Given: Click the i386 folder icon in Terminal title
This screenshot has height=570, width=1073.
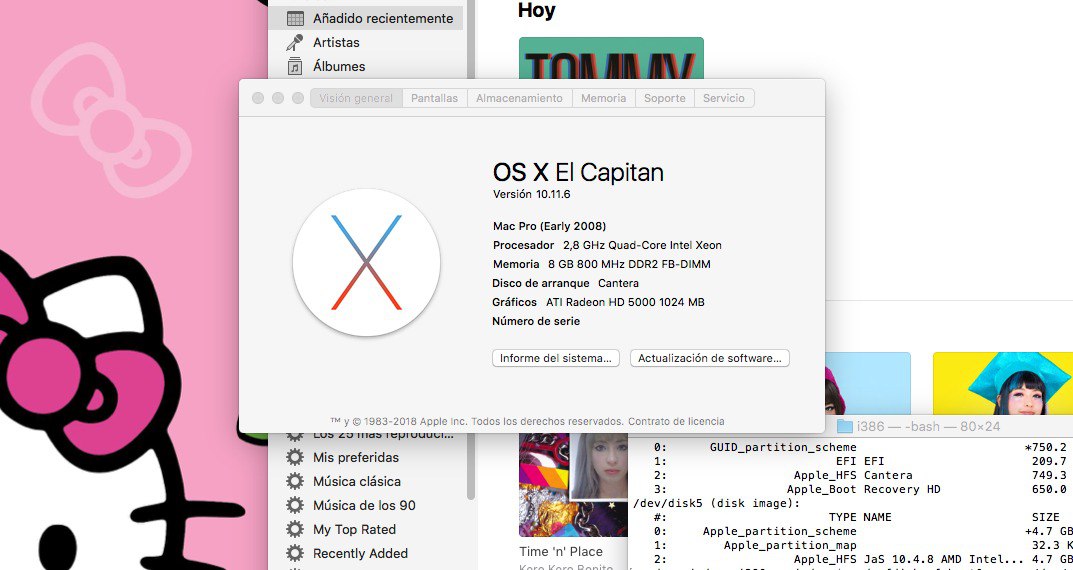Looking at the screenshot, I should point(844,426).
